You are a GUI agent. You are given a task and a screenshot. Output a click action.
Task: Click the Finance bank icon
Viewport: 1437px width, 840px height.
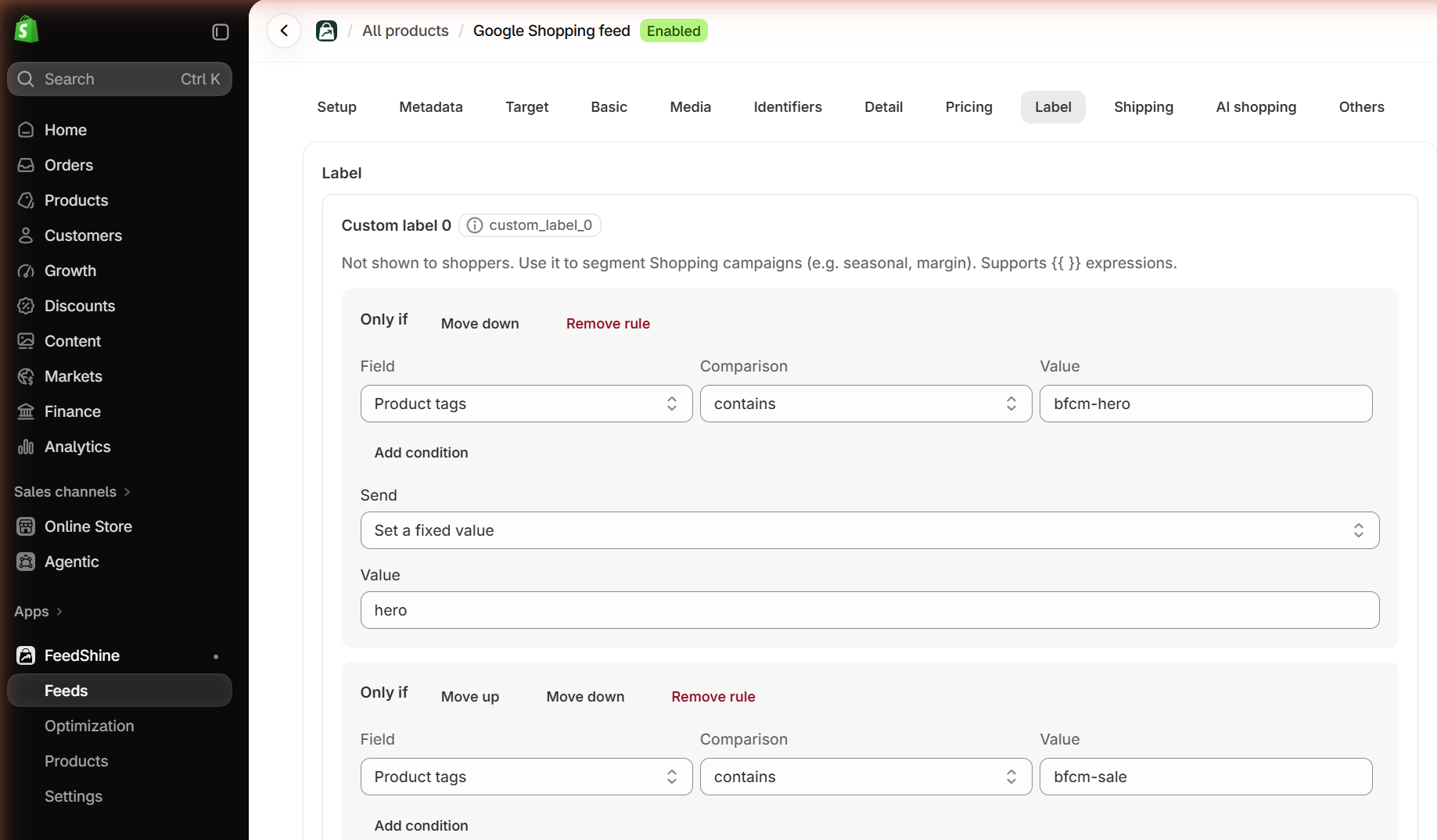tap(26, 411)
